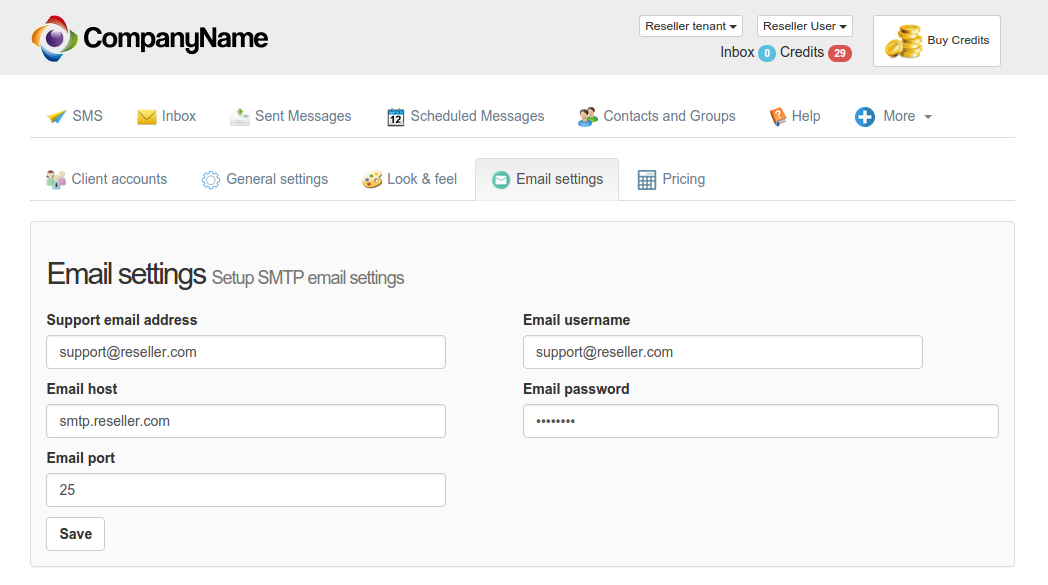Open the Reseller tenant dropdown
The height and width of the screenshot is (585, 1048).
(691, 26)
